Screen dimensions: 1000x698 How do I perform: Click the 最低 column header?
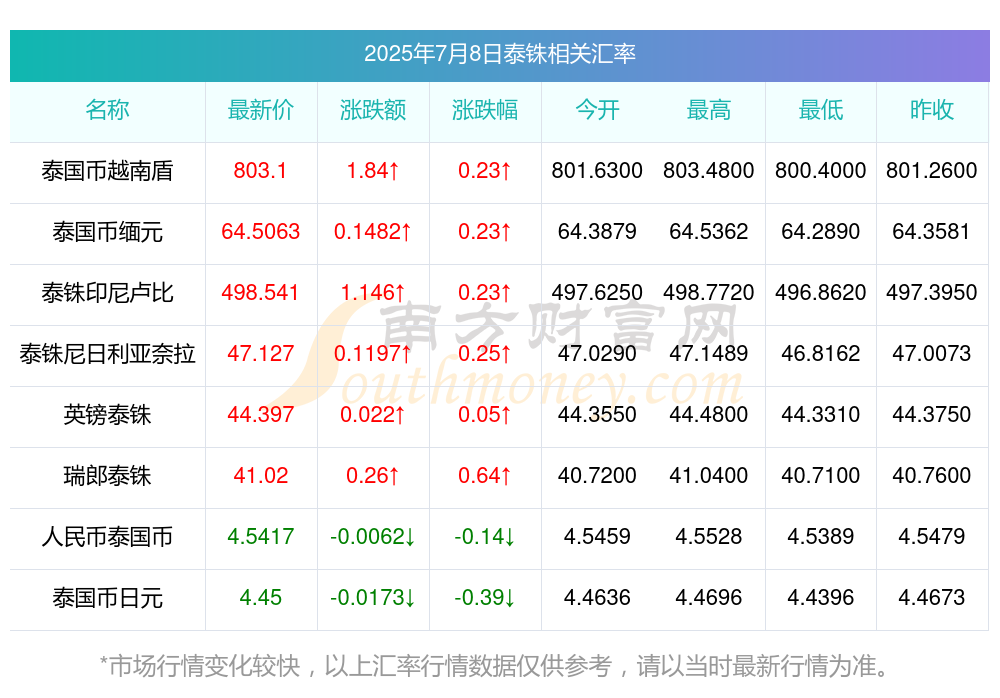pos(821,110)
